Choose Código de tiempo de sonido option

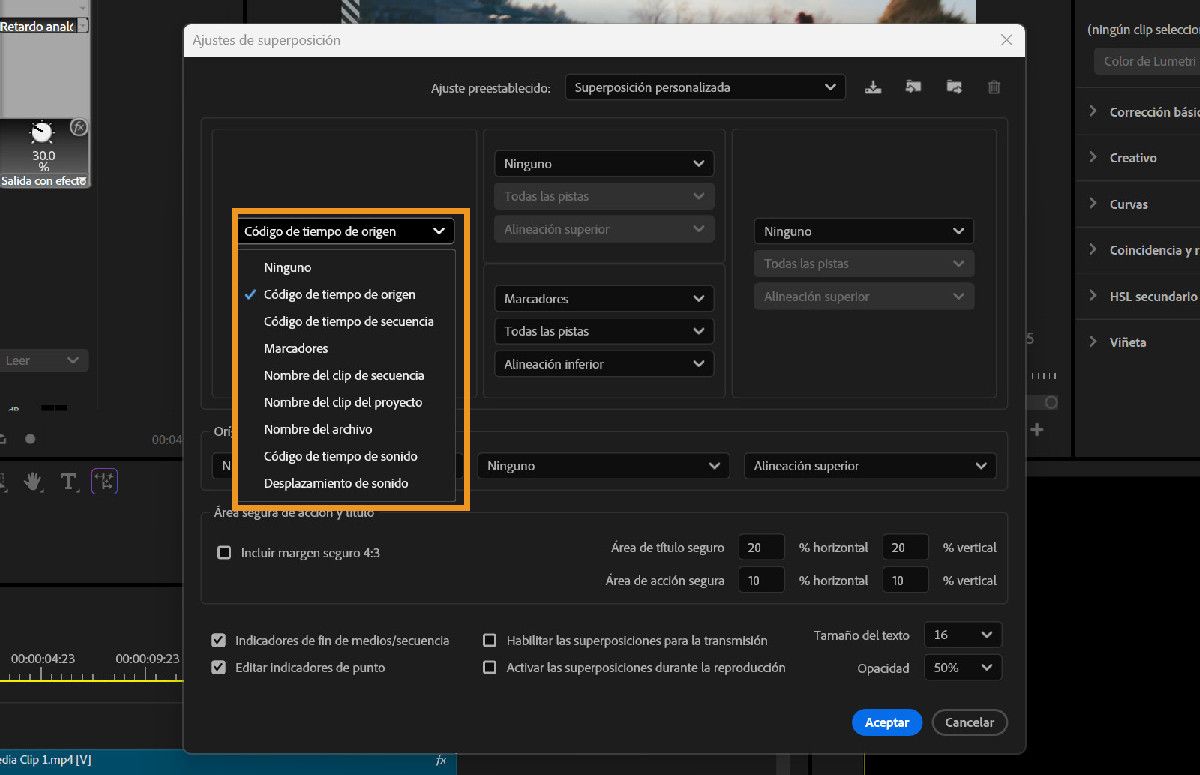coord(345,456)
